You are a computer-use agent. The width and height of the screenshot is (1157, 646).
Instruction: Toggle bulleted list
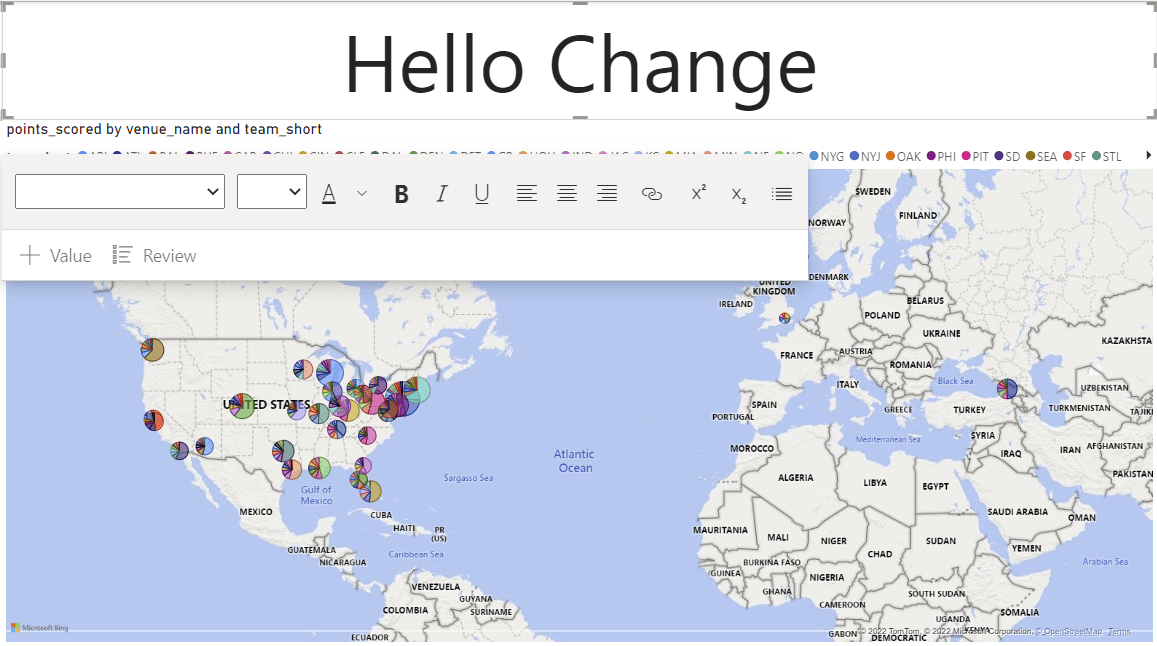781,193
